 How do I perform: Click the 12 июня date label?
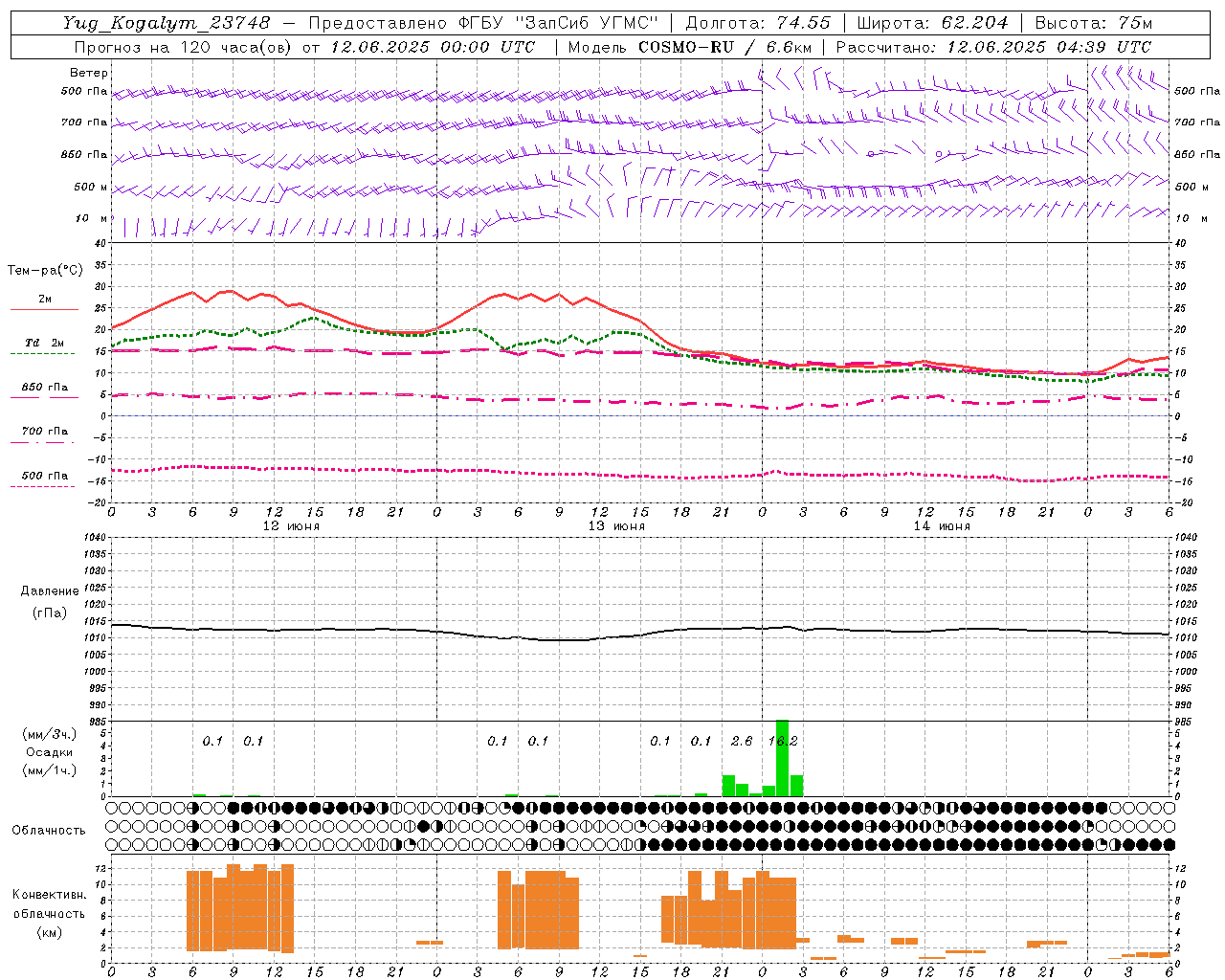pyautogui.click(x=292, y=526)
